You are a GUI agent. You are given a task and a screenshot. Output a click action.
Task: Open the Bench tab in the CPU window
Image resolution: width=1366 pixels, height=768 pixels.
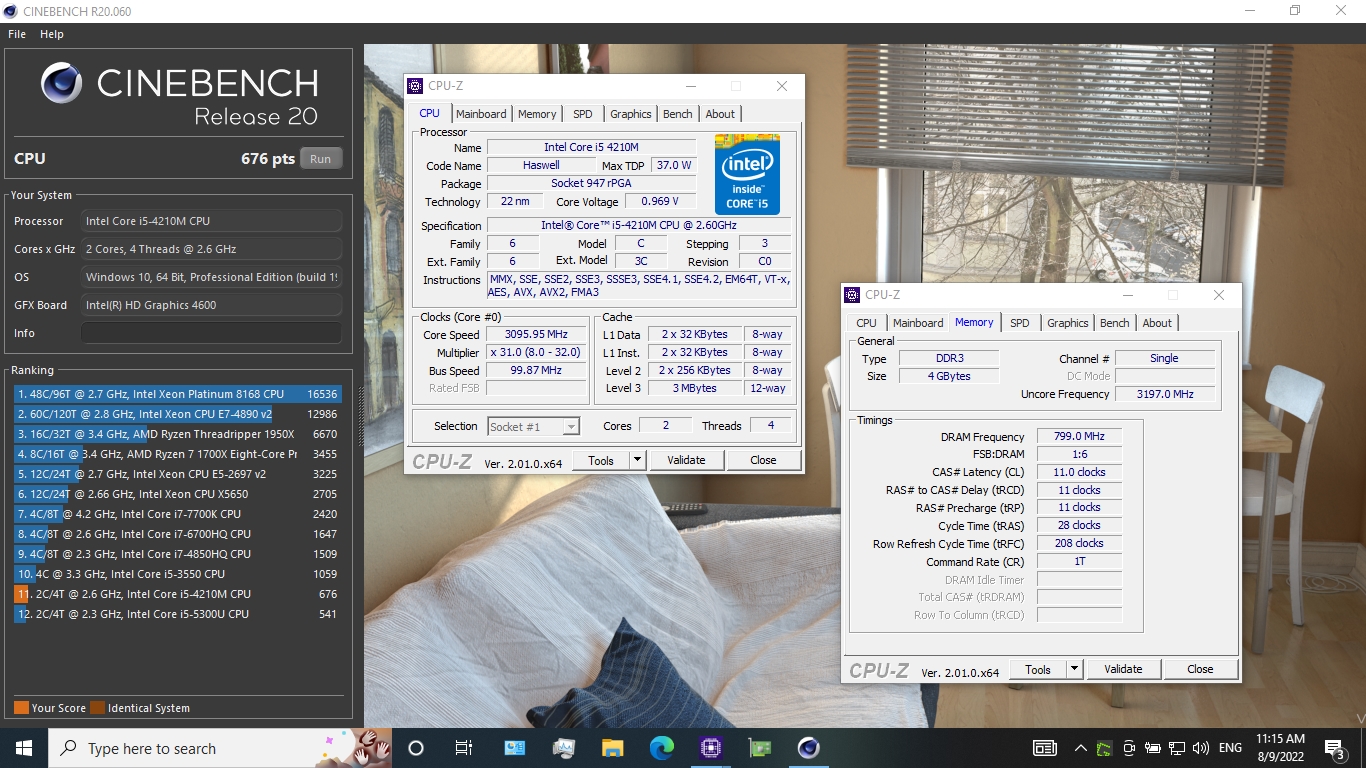click(678, 114)
